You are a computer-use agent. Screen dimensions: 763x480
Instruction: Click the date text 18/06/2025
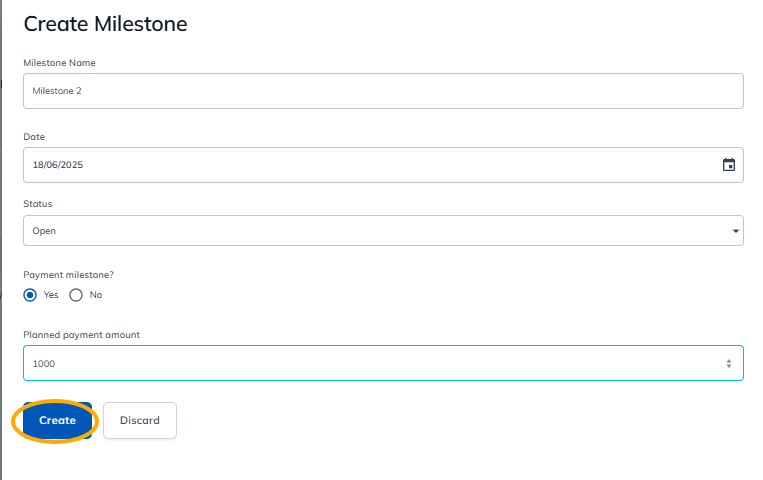point(58,165)
